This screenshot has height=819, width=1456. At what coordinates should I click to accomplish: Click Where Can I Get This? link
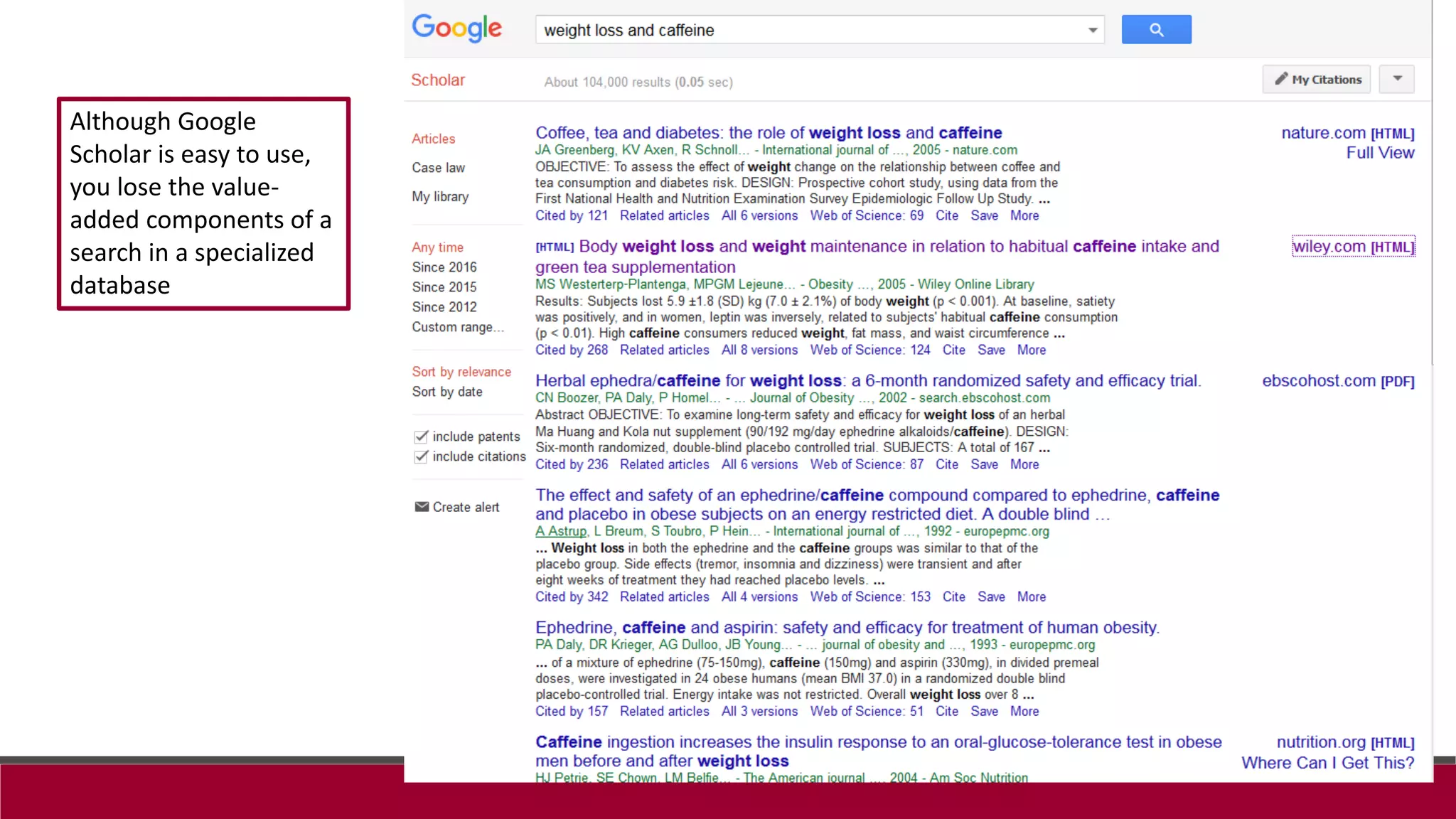pyautogui.click(x=1327, y=763)
